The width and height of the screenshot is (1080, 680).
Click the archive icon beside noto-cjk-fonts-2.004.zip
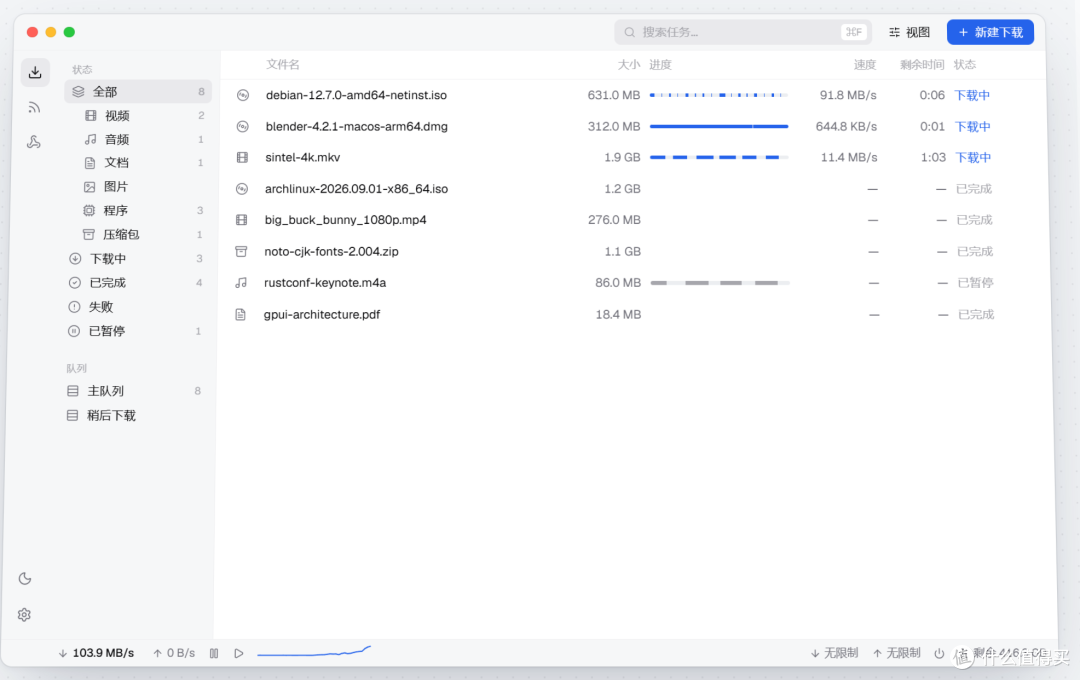241,251
